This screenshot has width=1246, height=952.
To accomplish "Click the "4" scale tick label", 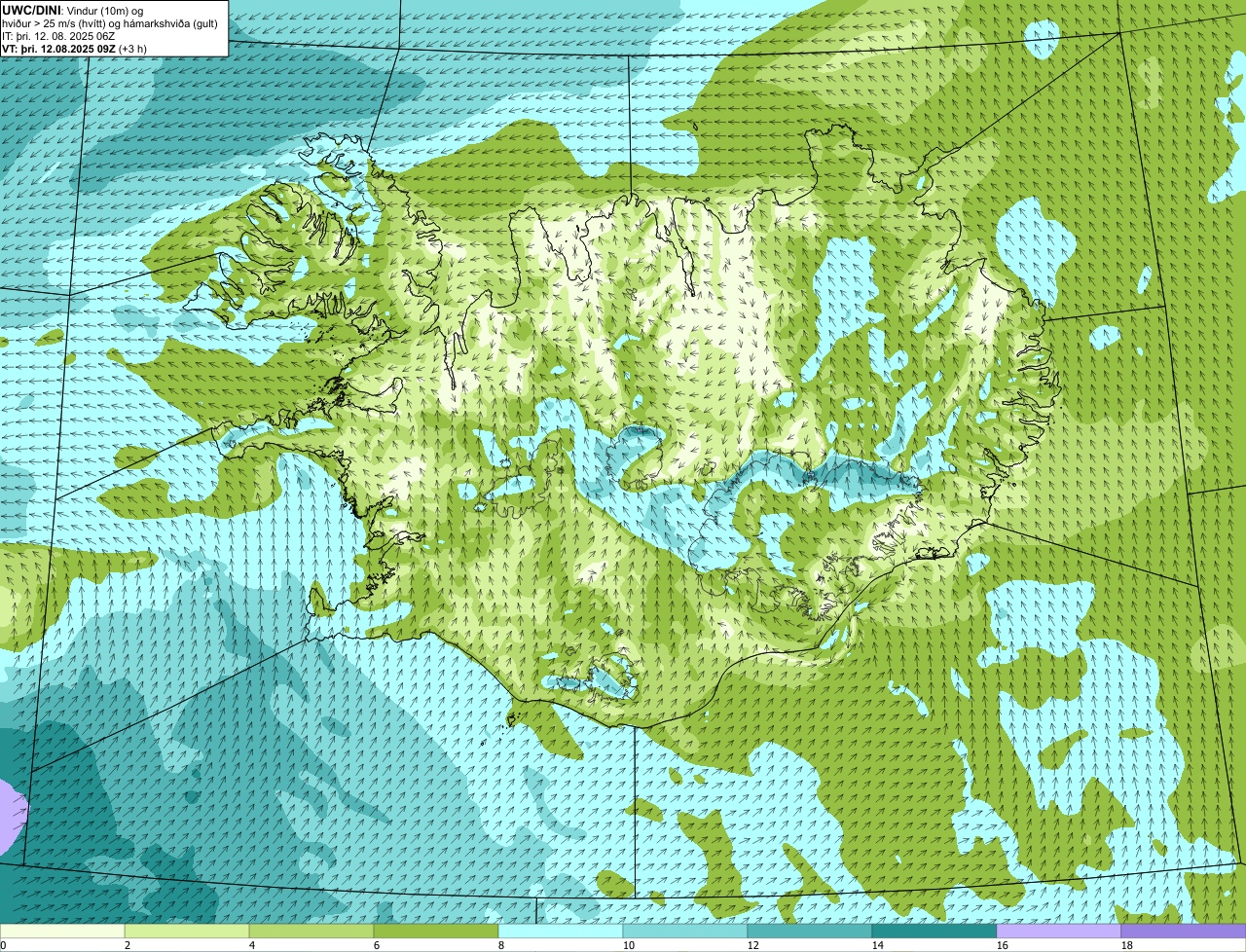I will tap(252, 945).
